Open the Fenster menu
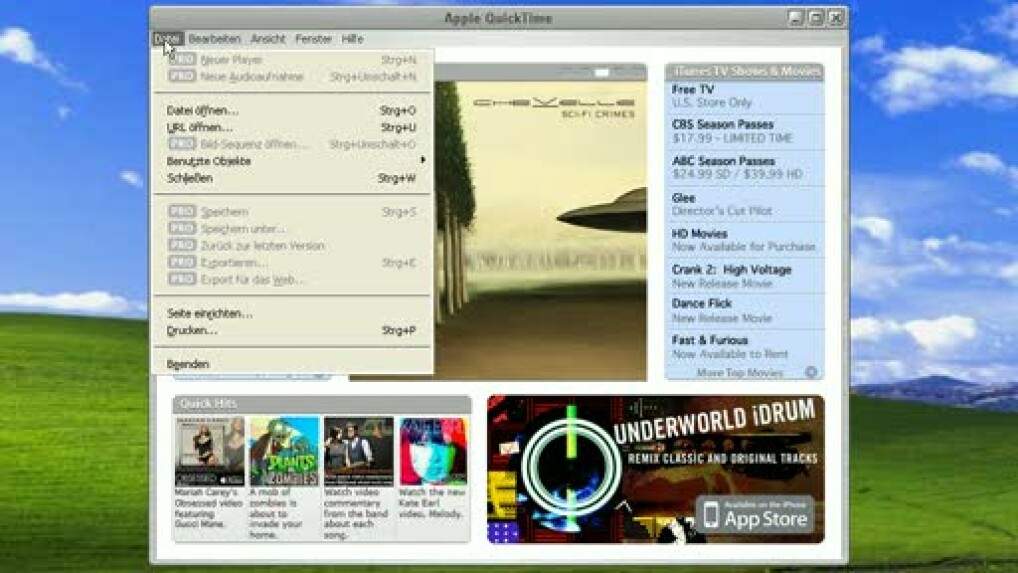 [313, 39]
